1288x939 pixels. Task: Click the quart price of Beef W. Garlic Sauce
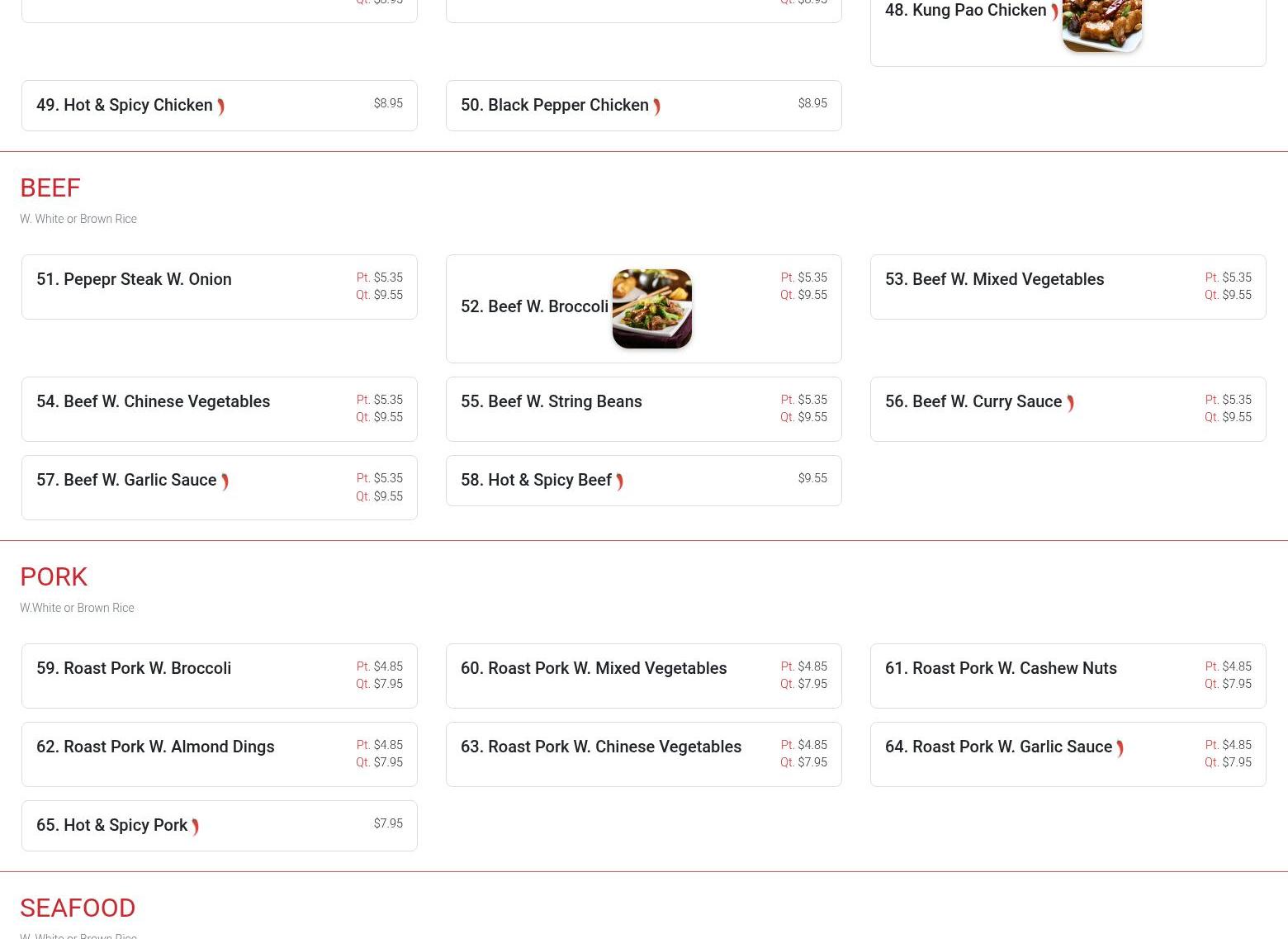[x=380, y=496]
